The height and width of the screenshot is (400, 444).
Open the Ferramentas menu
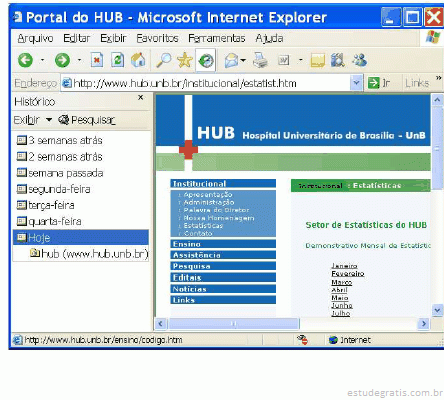[x=217, y=38]
